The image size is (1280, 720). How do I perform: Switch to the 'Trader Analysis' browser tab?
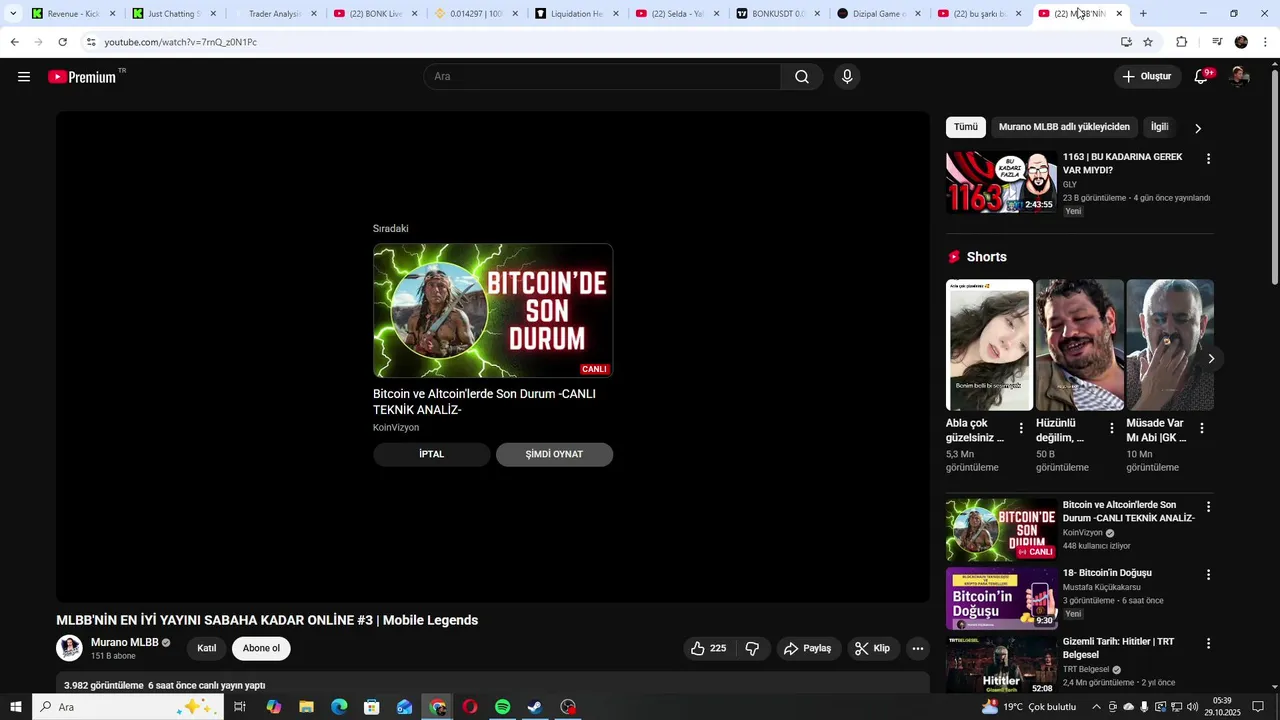pos(274,14)
